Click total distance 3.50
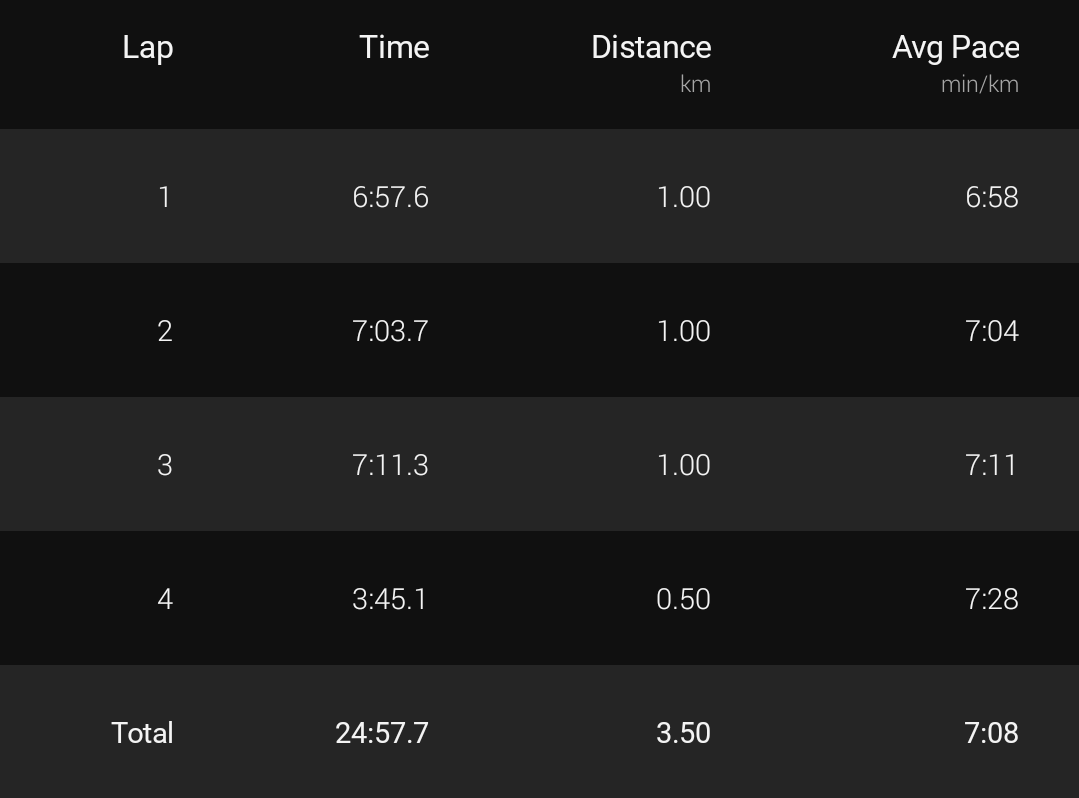 tap(683, 733)
